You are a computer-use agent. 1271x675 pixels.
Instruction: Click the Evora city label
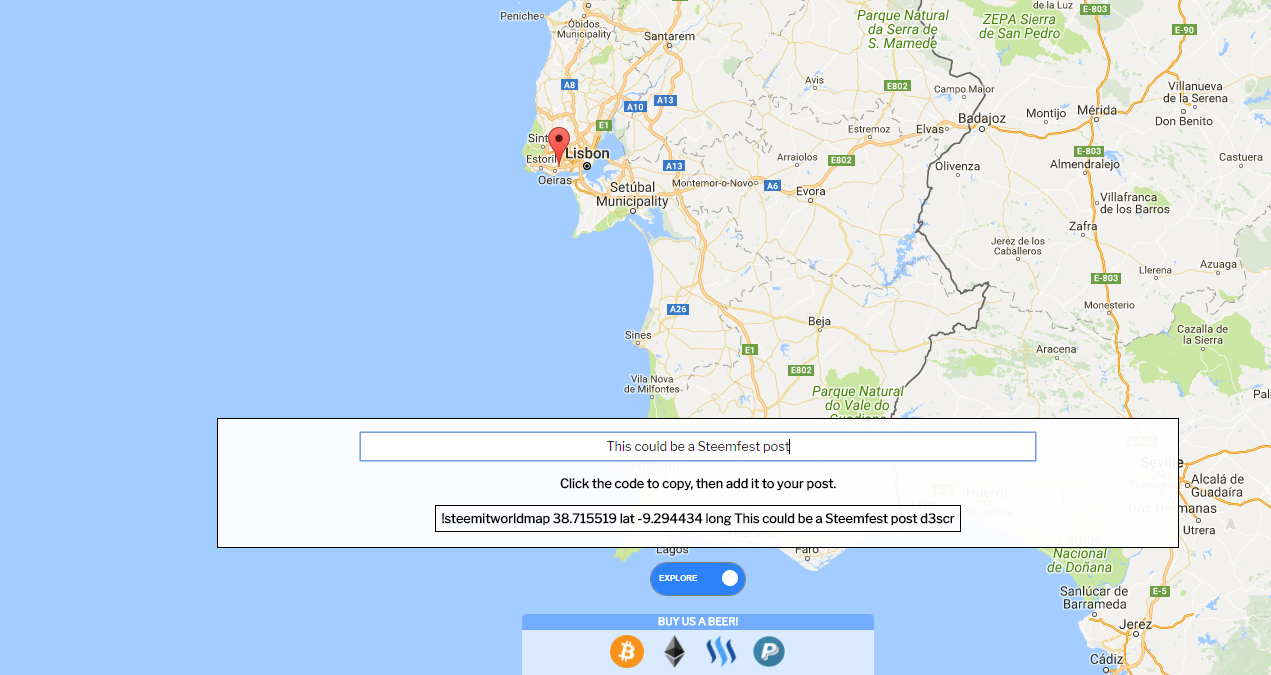point(811,191)
